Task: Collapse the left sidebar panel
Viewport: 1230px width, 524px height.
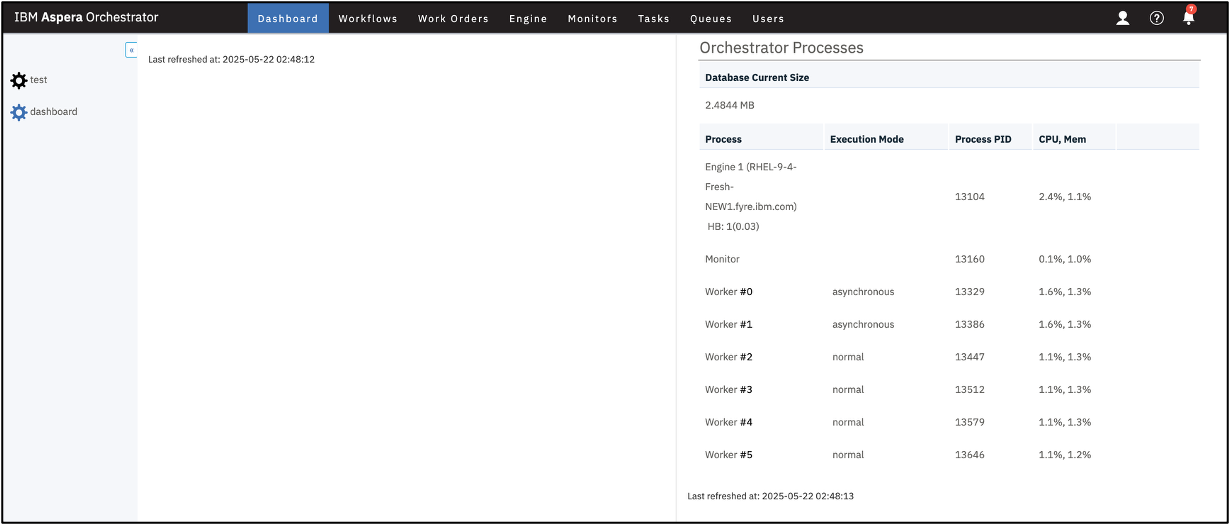Action: [131, 50]
